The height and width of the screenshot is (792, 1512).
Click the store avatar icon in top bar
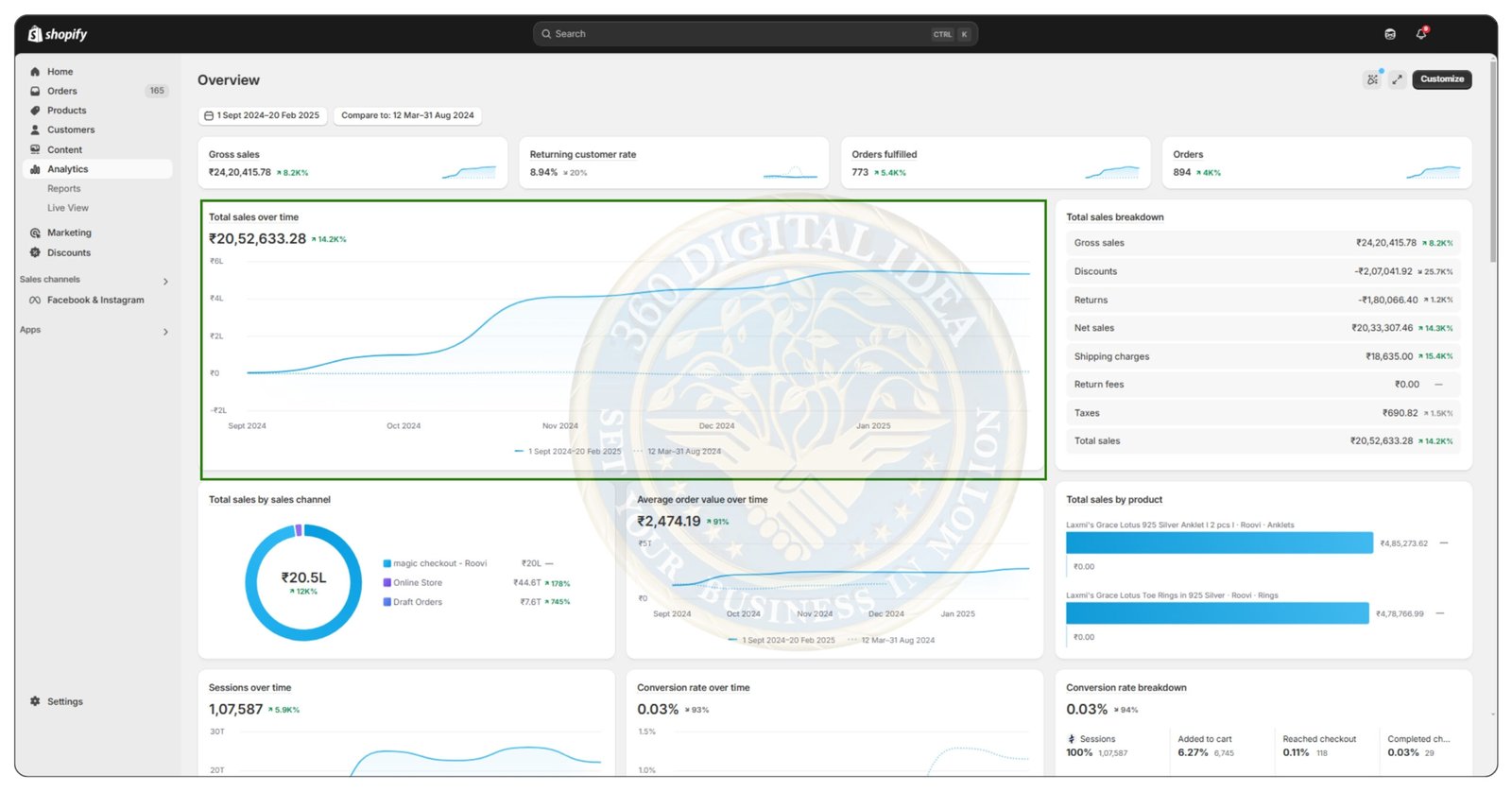pos(1390,34)
